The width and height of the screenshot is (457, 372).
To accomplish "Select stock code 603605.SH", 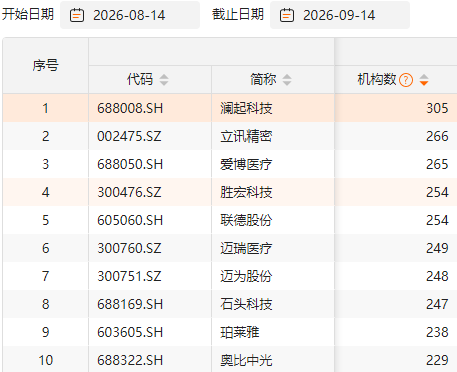I will tap(130, 332).
